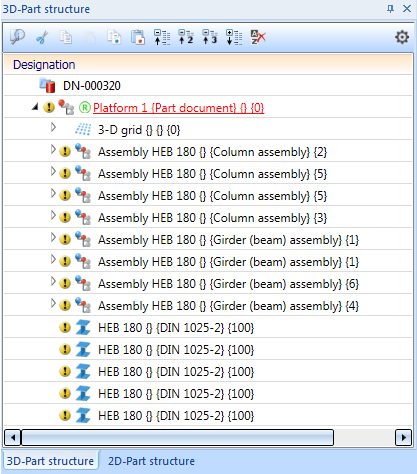Click the expand-to-level-2 toolbar icon
417x474 pixels.
click(186, 37)
